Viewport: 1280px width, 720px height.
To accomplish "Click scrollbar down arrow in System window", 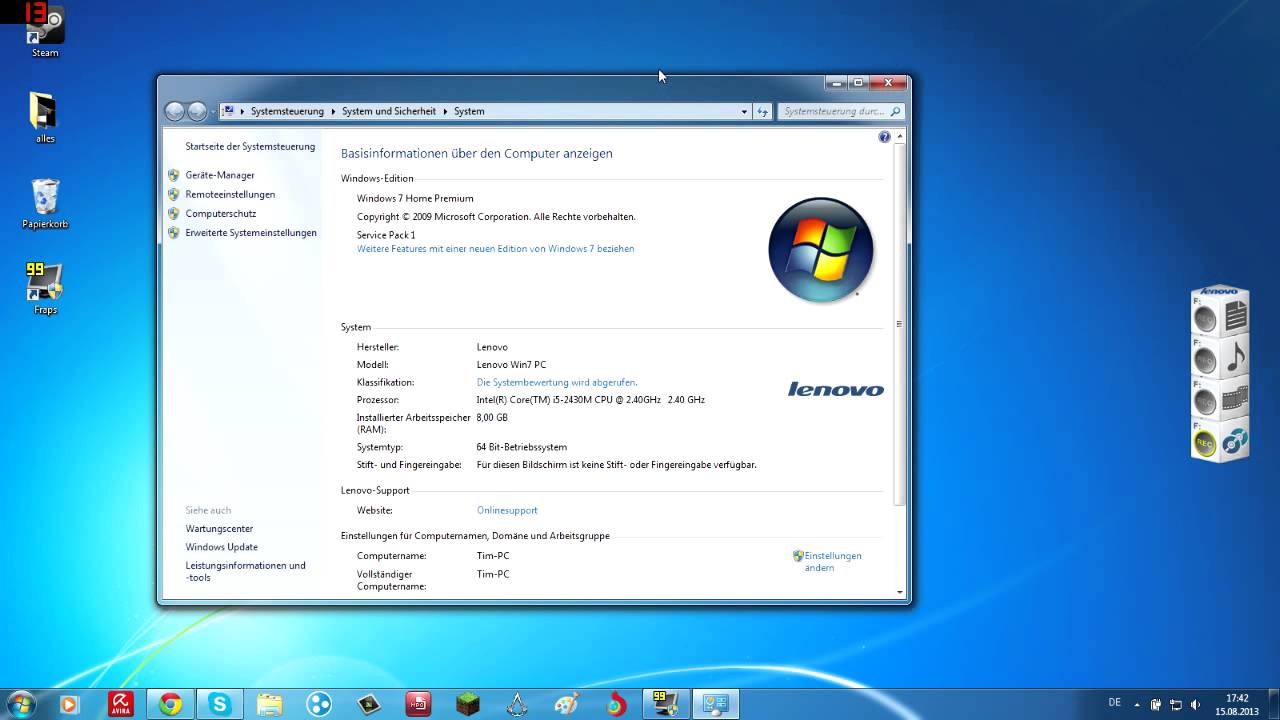I will click(x=899, y=592).
